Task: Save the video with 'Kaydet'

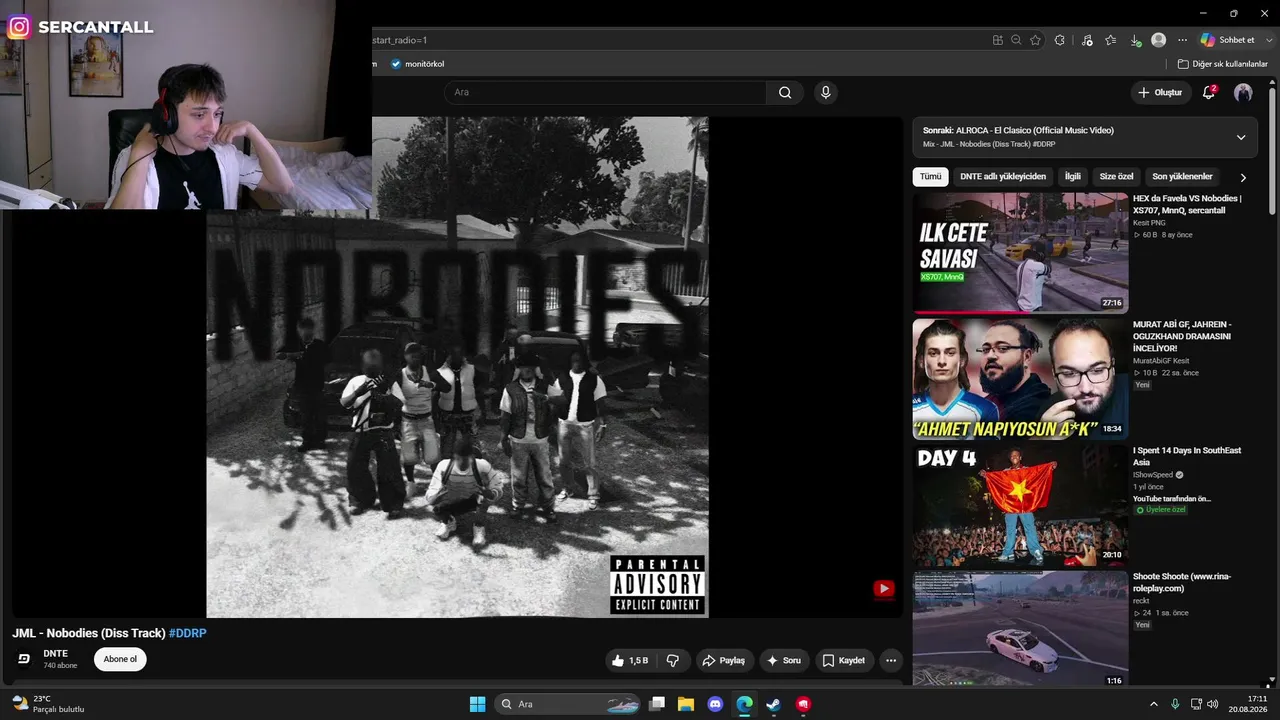Action: click(843, 660)
